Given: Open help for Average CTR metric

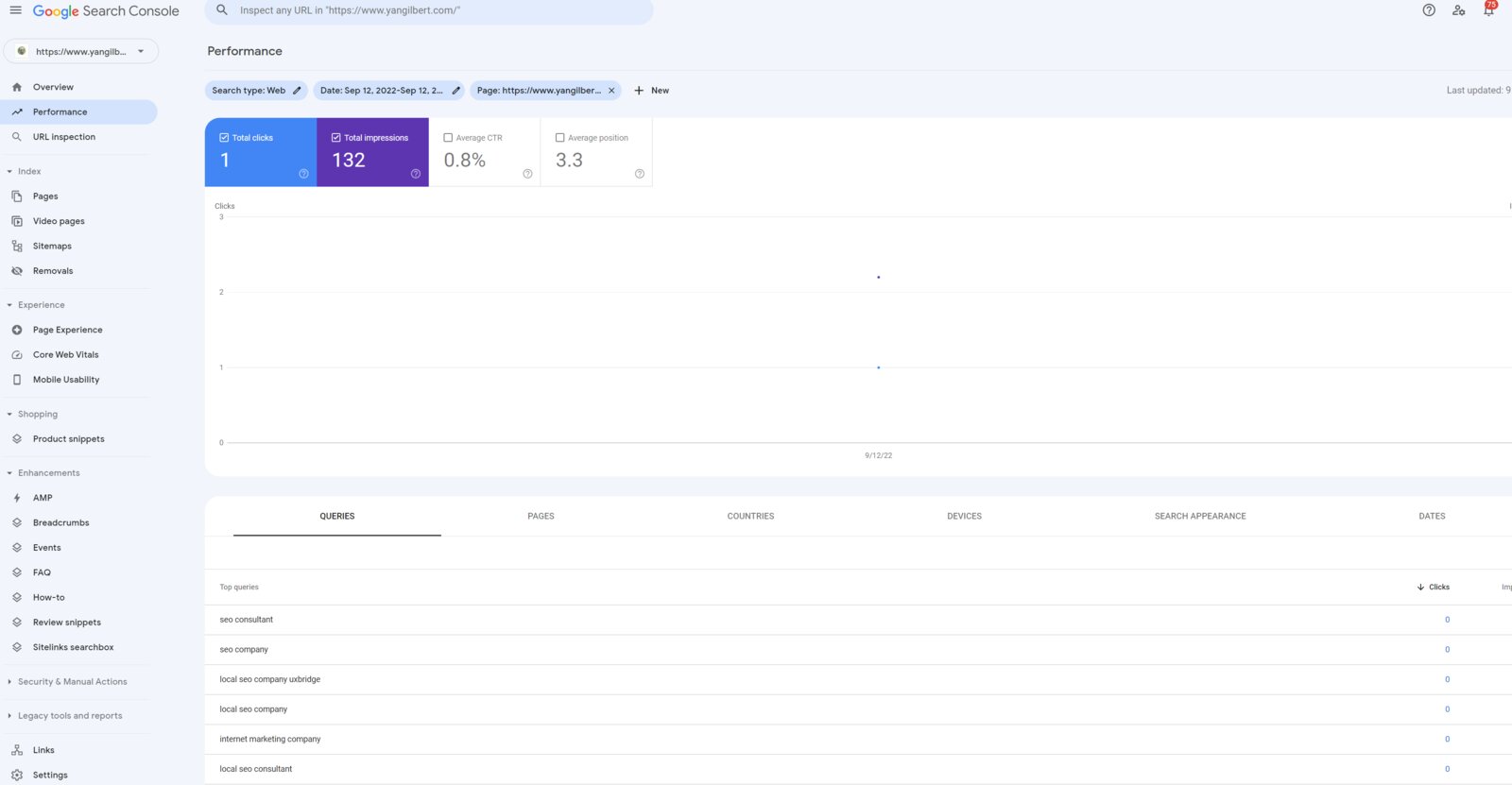Looking at the screenshot, I should click(x=527, y=174).
